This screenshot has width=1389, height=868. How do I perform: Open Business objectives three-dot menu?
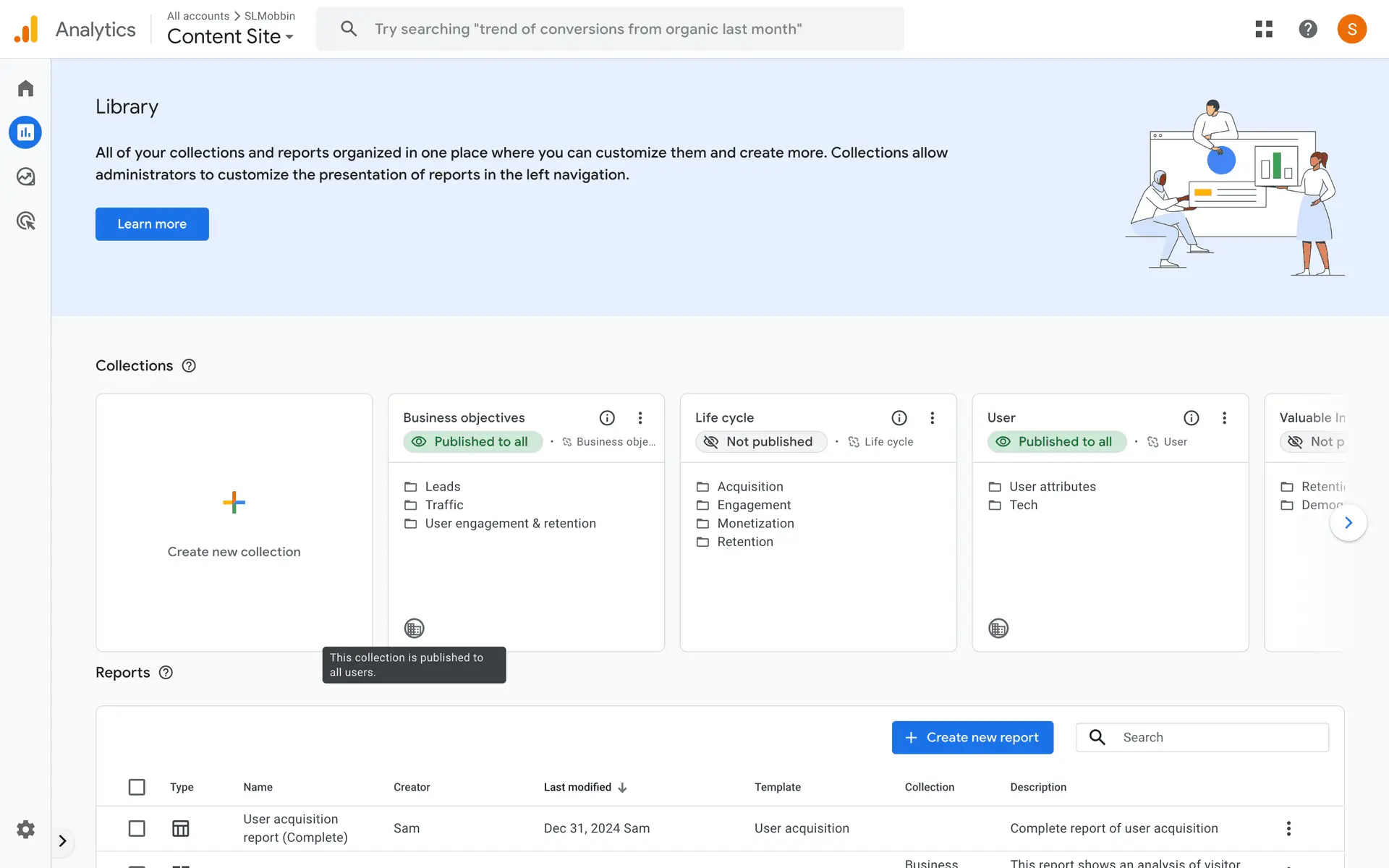click(640, 417)
